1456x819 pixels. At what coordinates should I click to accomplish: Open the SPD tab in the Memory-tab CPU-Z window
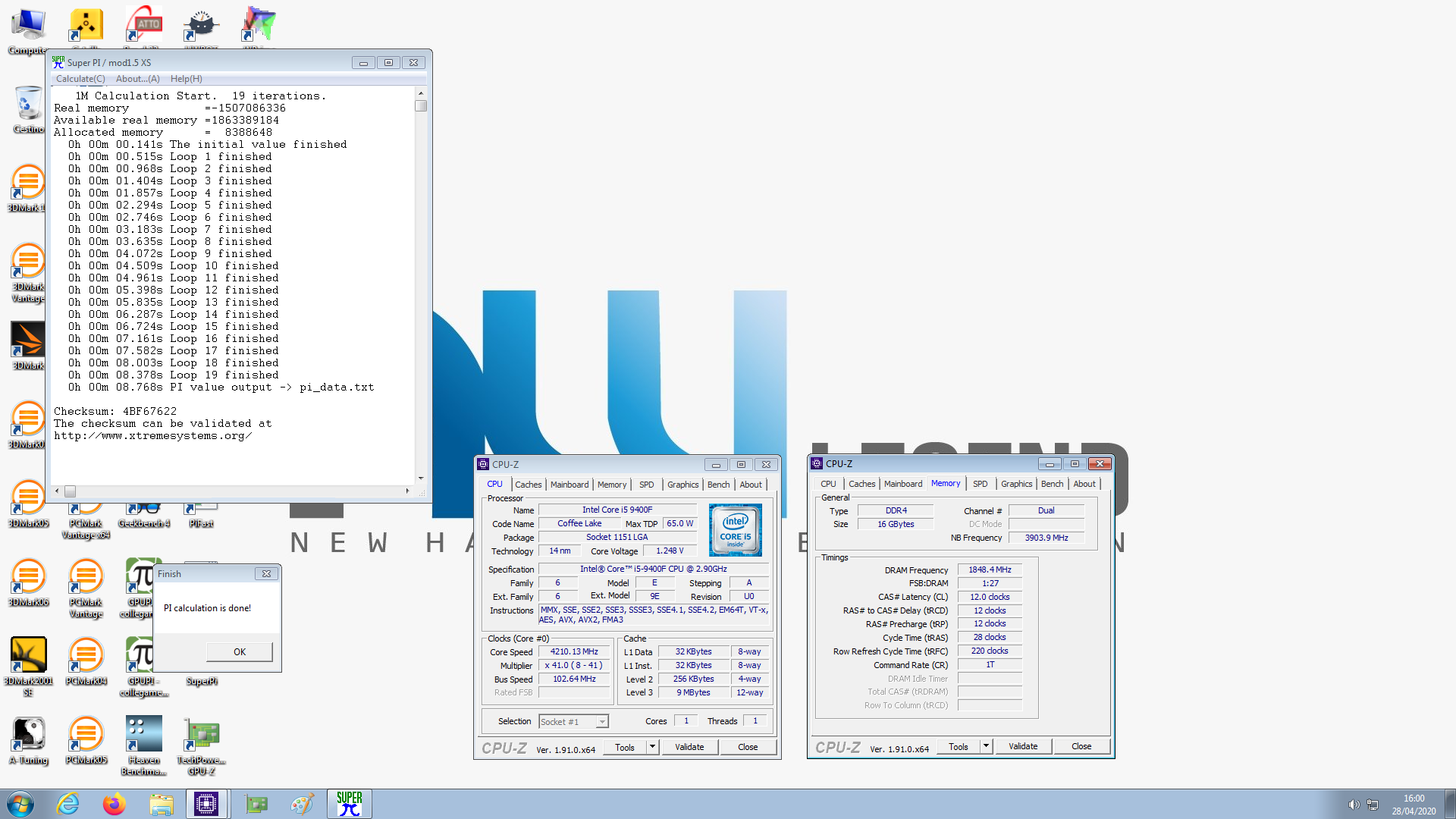(981, 484)
